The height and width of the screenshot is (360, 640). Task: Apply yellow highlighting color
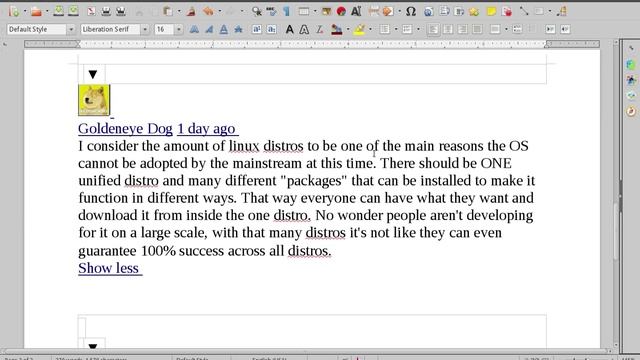(x=359, y=29)
